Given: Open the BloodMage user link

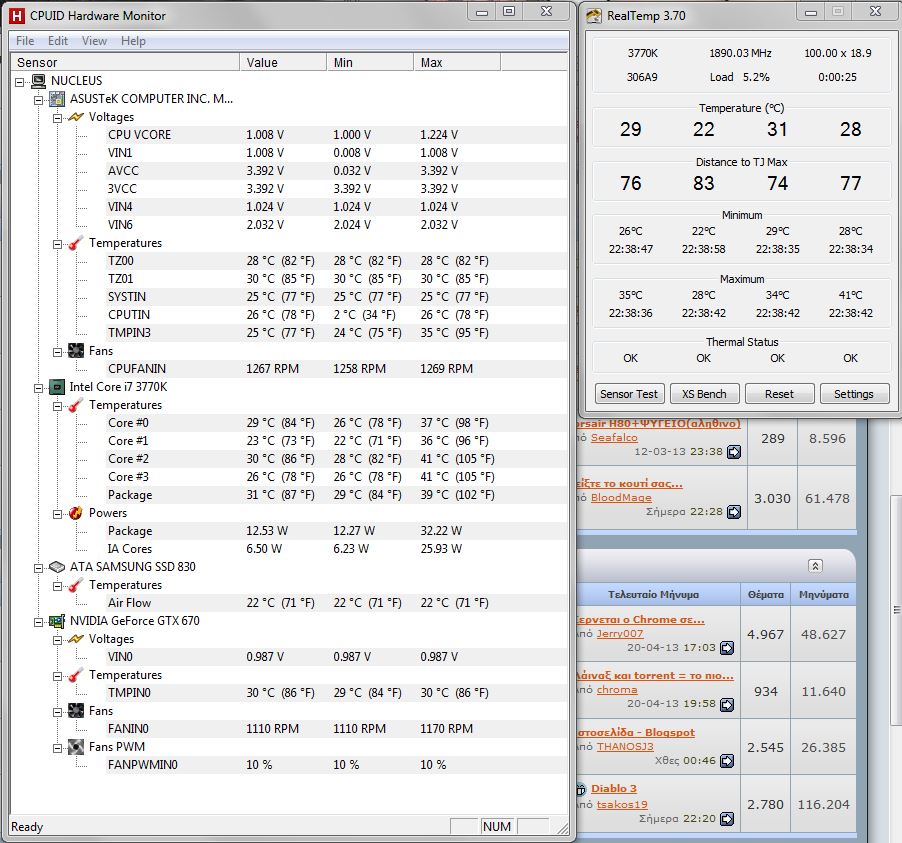Looking at the screenshot, I should pyautogui.click(x=621, y=497).
